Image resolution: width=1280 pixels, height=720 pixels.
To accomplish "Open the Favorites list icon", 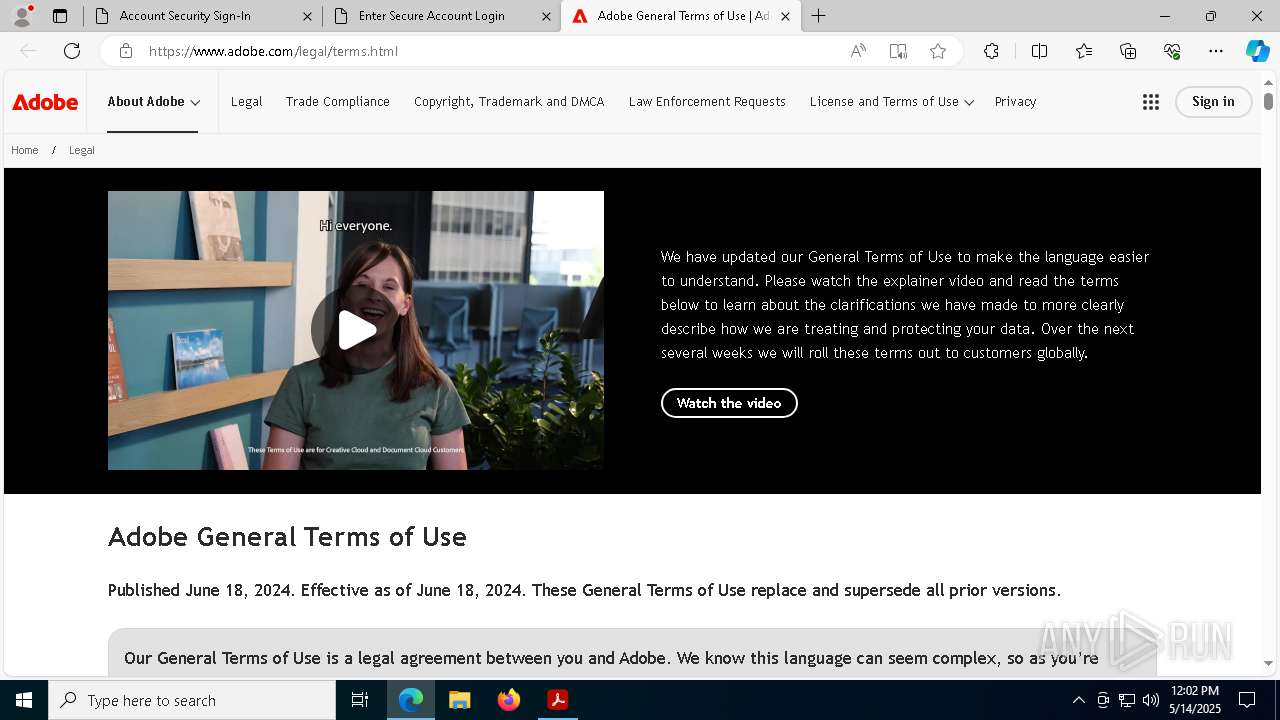I will pyautogui.click(x=1084, y=51).
